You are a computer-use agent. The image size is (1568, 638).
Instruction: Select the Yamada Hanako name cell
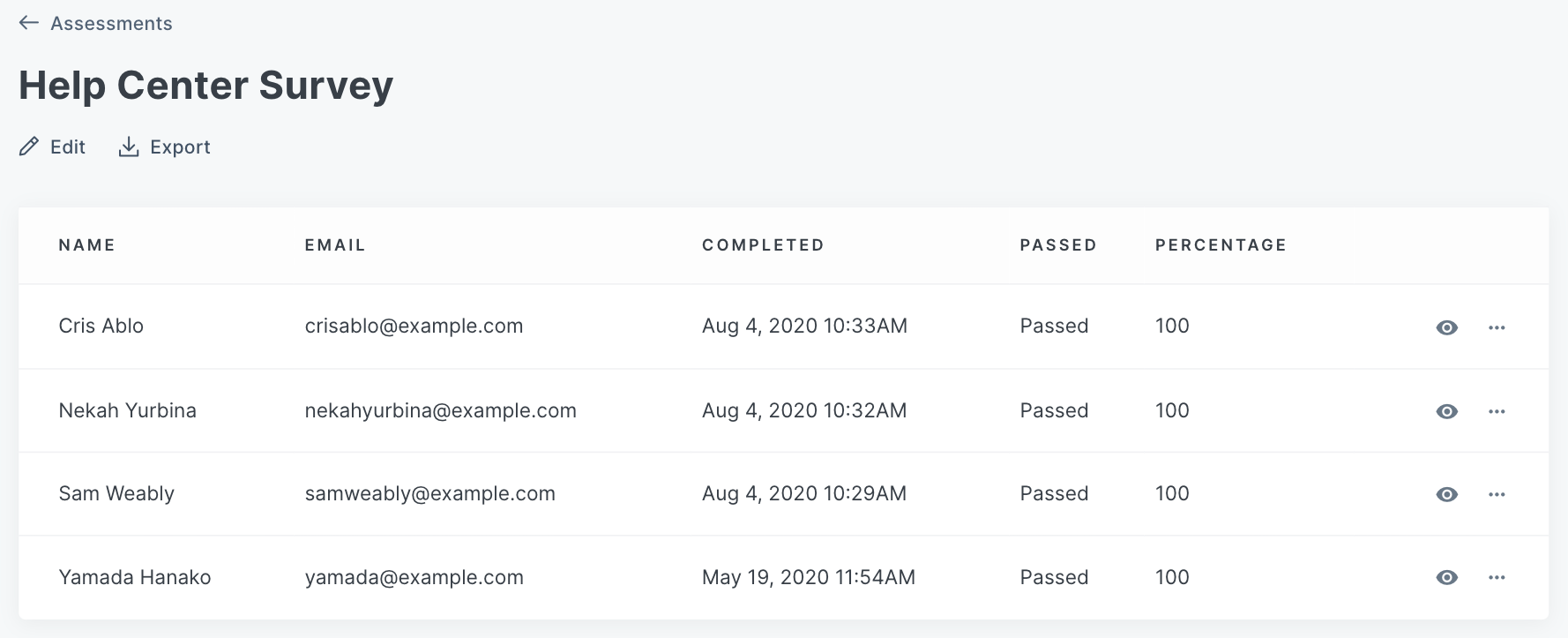click(x=135, y=577)
